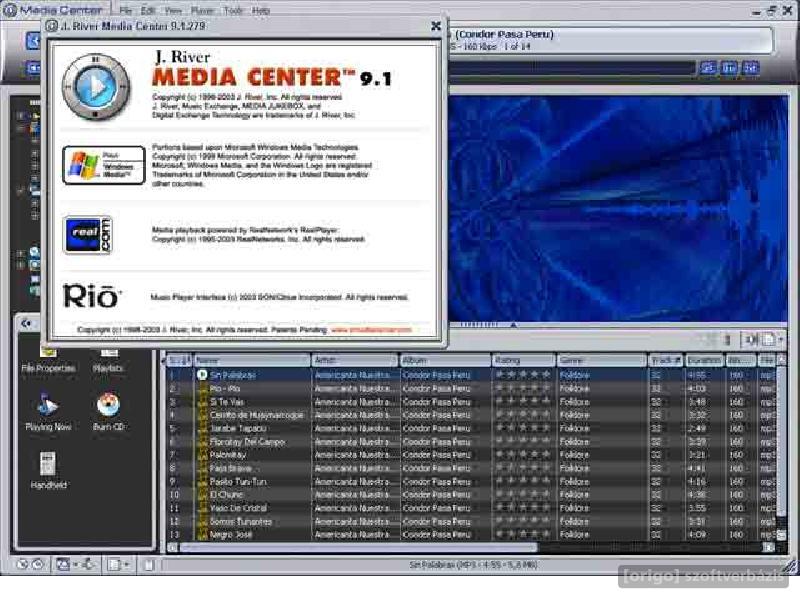Viewport: 800px width, 600px height.
Task: Click the Sin Palabras status bar text
Action: (473, 565)
